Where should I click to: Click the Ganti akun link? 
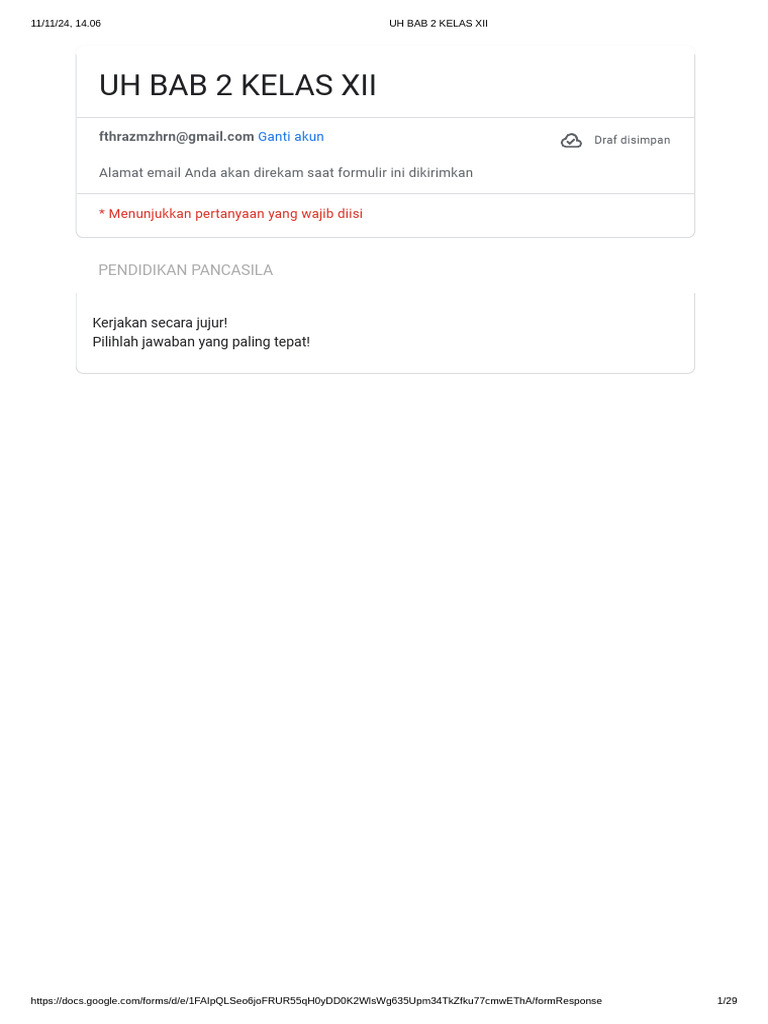291,137
